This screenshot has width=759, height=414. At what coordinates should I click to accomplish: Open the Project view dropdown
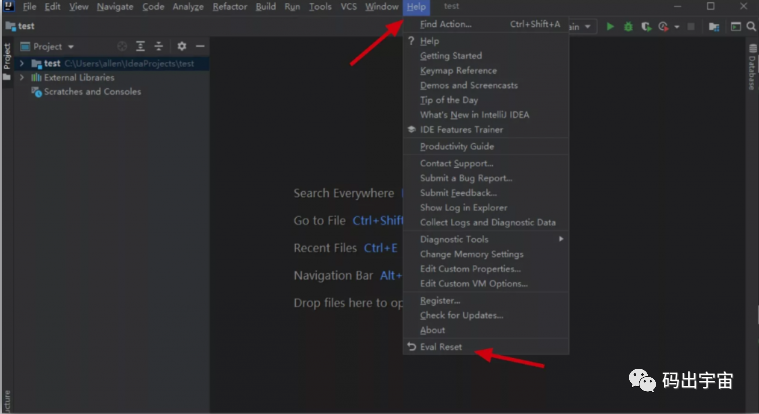47,46
